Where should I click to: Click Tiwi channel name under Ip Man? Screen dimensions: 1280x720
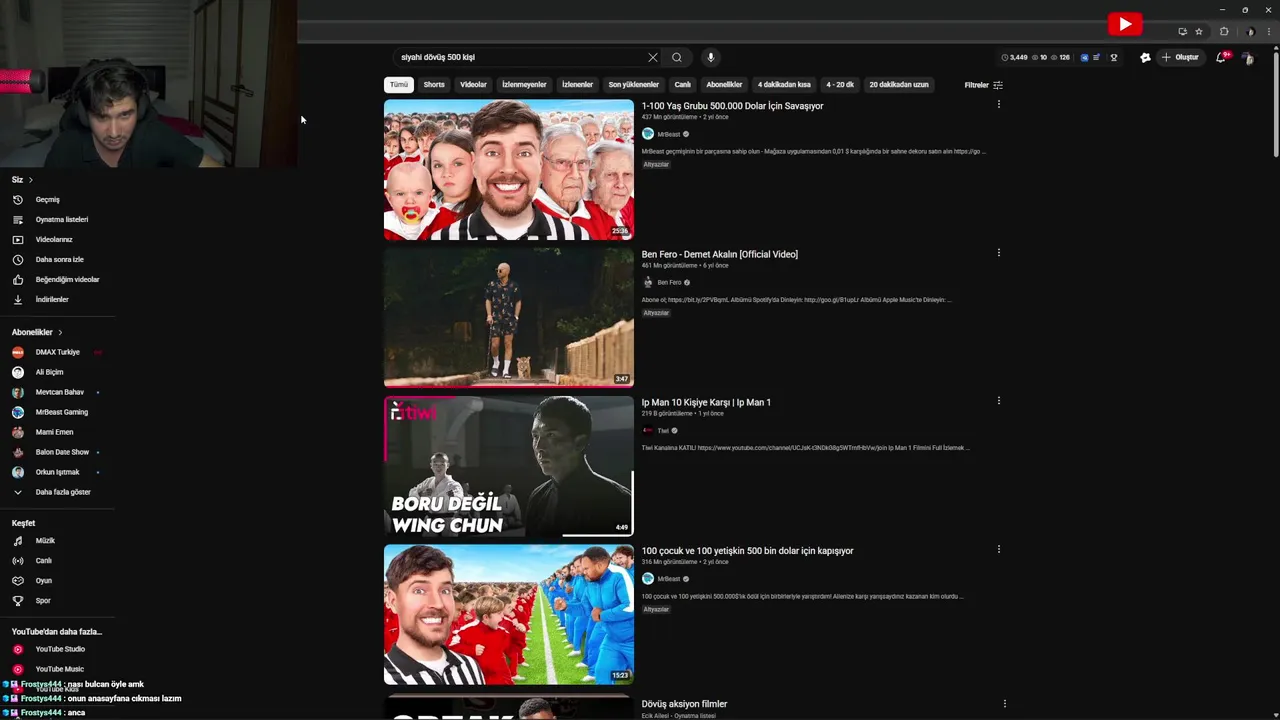(663, 431)
